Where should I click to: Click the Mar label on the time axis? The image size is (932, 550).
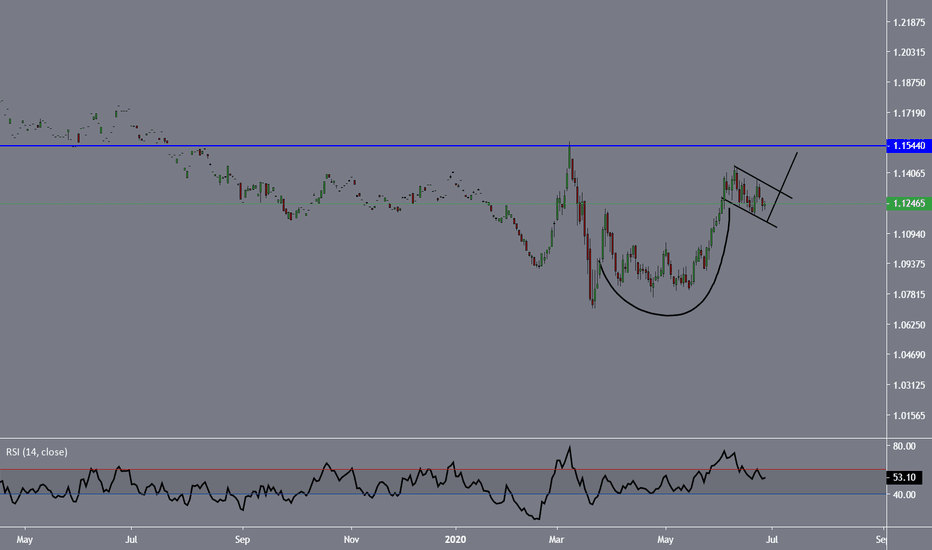pos(557,540)
